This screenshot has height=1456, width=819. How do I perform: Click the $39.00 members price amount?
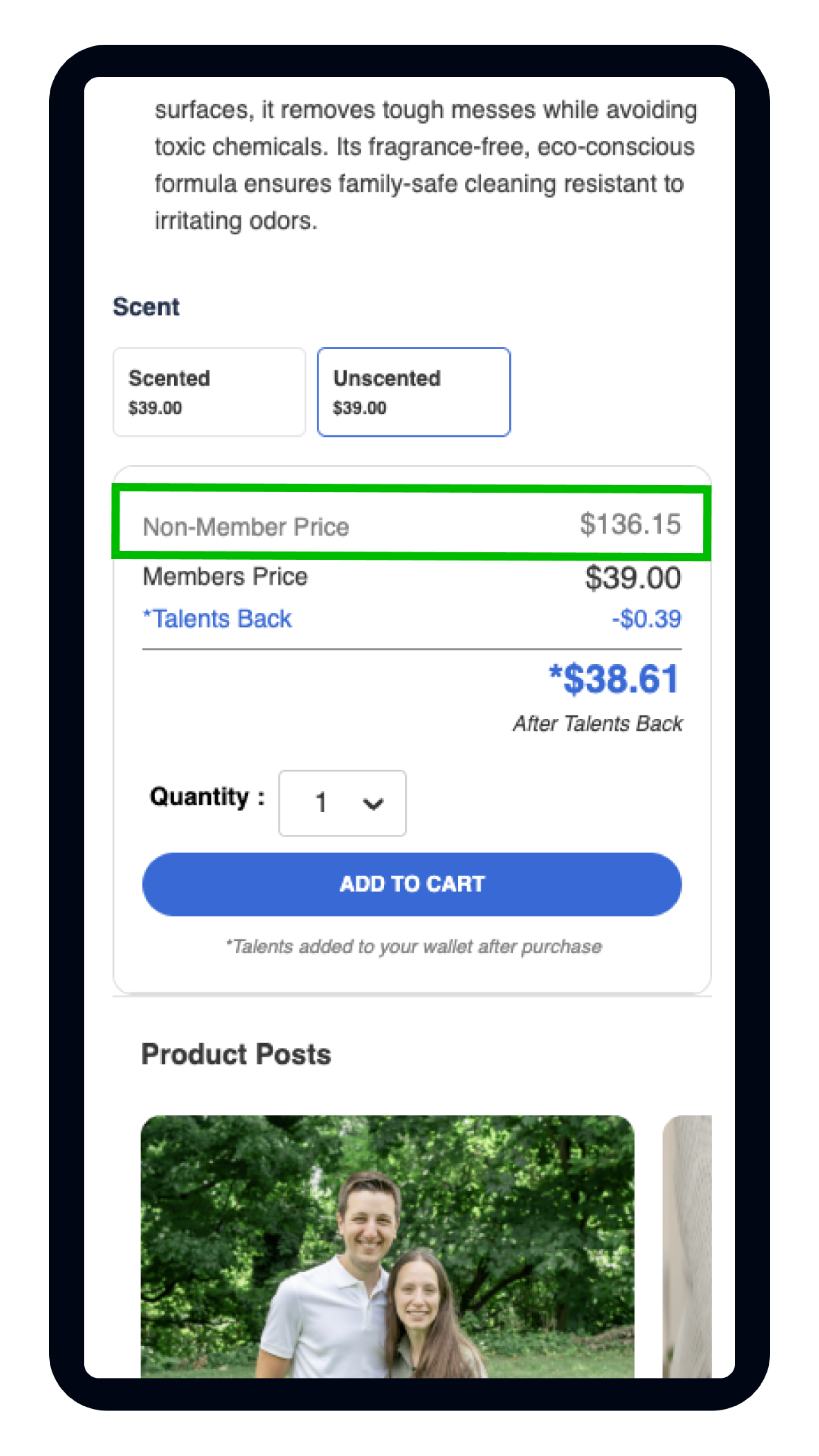(632, 578)
